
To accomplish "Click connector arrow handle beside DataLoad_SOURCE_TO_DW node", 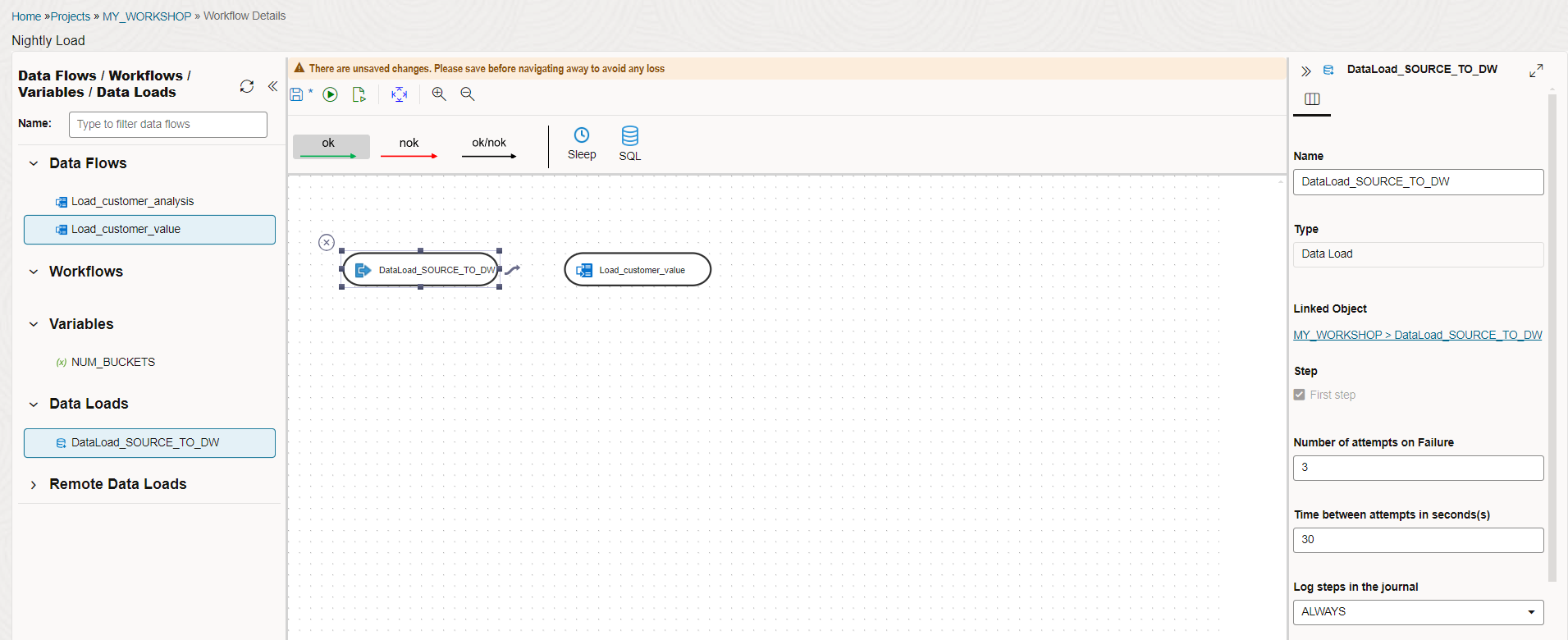I will click(513, 269).
